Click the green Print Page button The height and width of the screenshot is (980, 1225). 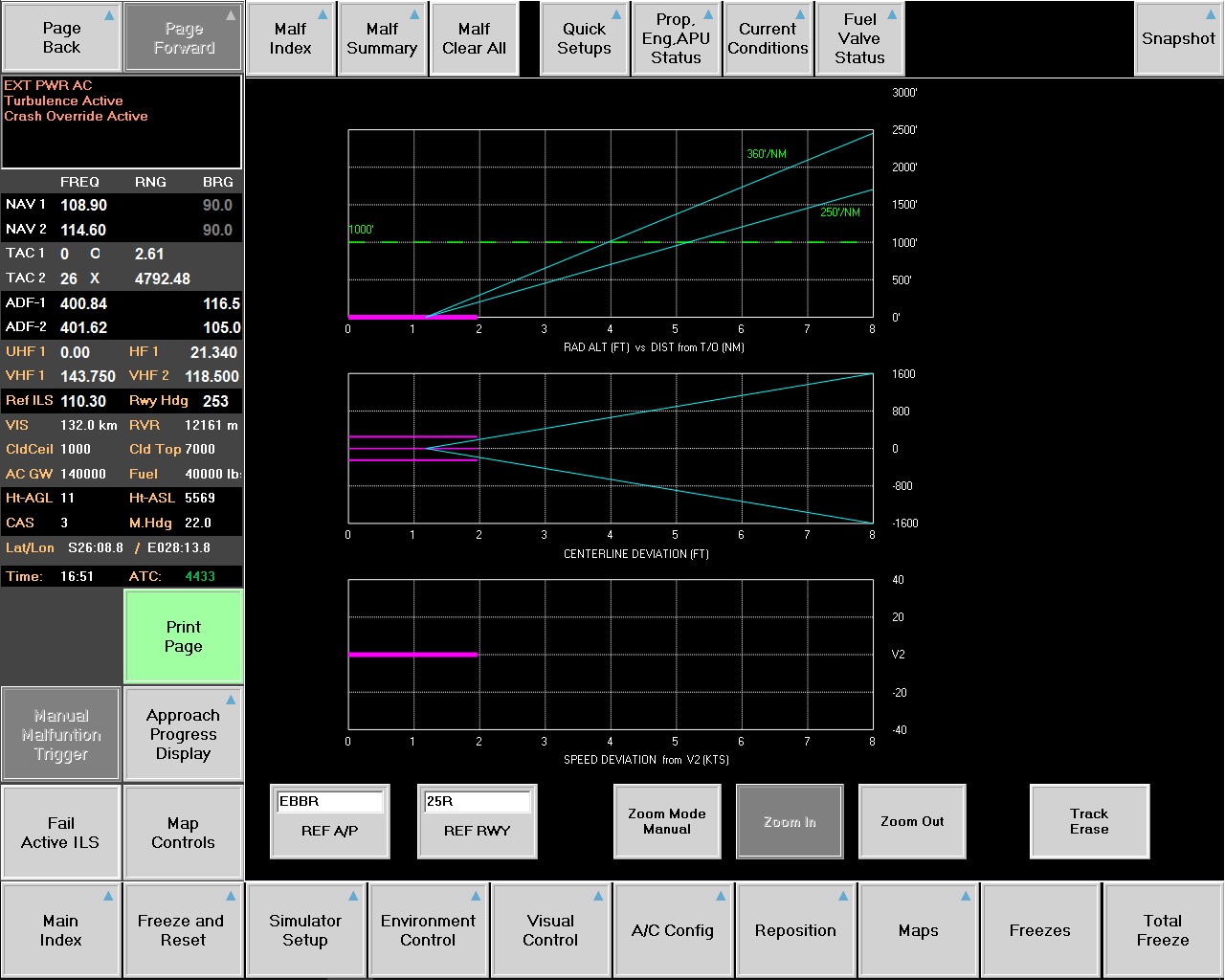[x=183, y=636]
